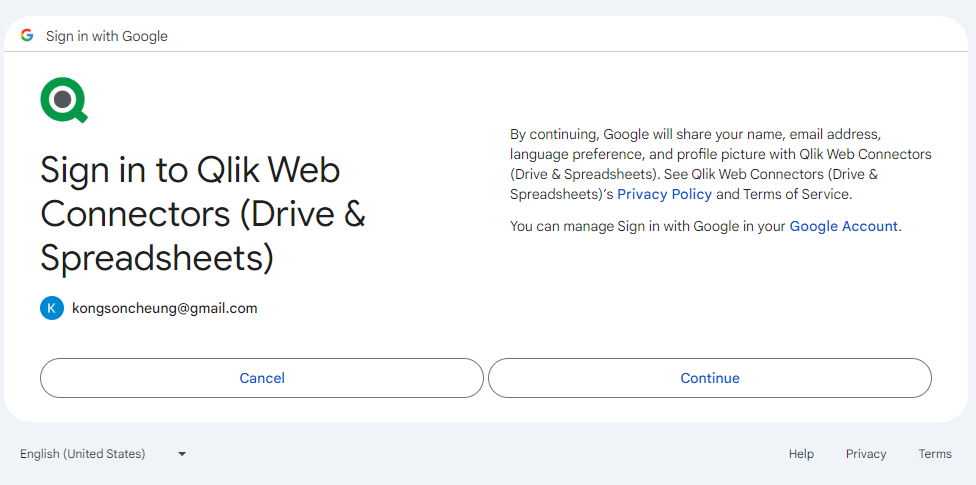The height and width of the screenshot is (485, 976).
Task: Click the 'Sign in with Google' header text
Action: pyautogui.click(x=107, y=36)
